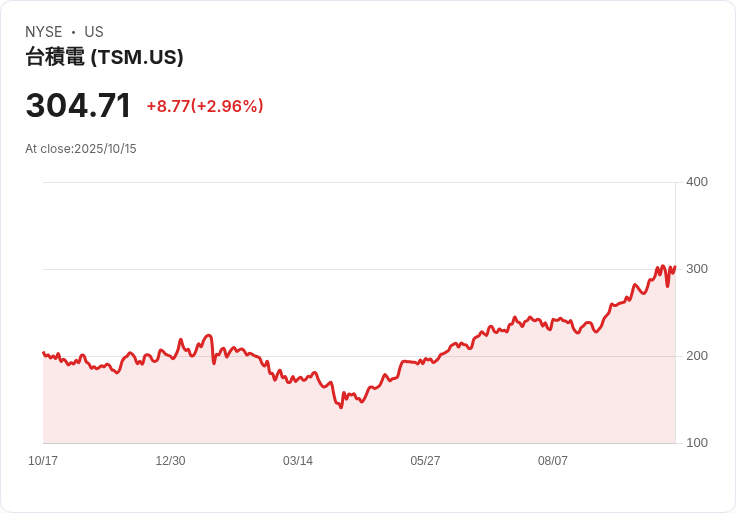736x513 pixels.
Task: Click the NYSE exchange label
Action: pyautogui.click(x=44, y=32)
